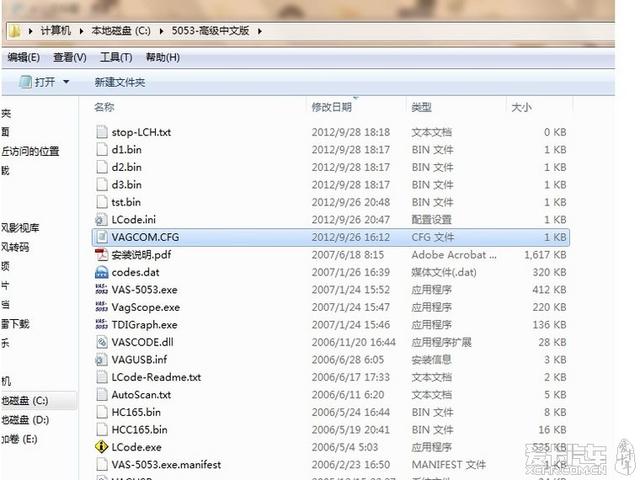Image resolution: width=640 pixels, height=480 pixels.
Task: Click file name TDIGraph.exe
Action: (x=144, y=325)
